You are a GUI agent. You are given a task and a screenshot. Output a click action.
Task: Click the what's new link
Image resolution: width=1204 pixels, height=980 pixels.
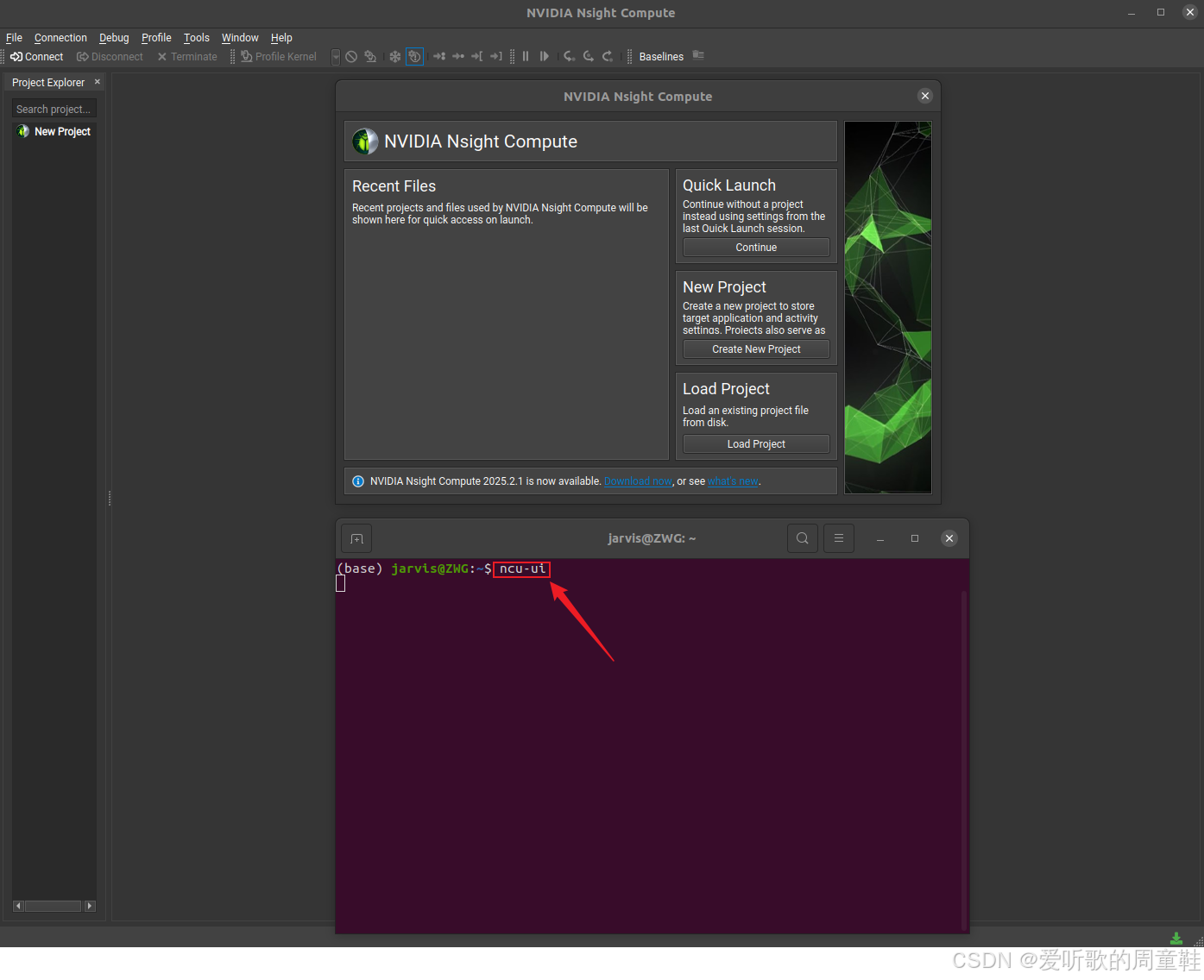(733, 481)
